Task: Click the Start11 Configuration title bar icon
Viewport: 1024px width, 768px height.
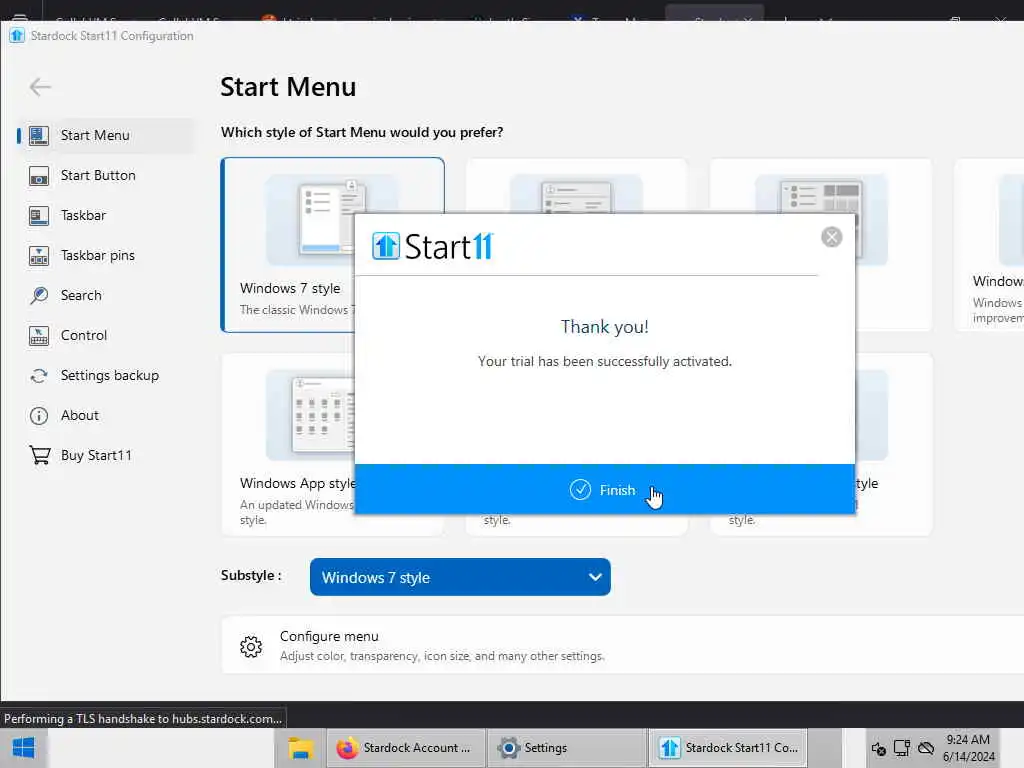Action: 16,35
